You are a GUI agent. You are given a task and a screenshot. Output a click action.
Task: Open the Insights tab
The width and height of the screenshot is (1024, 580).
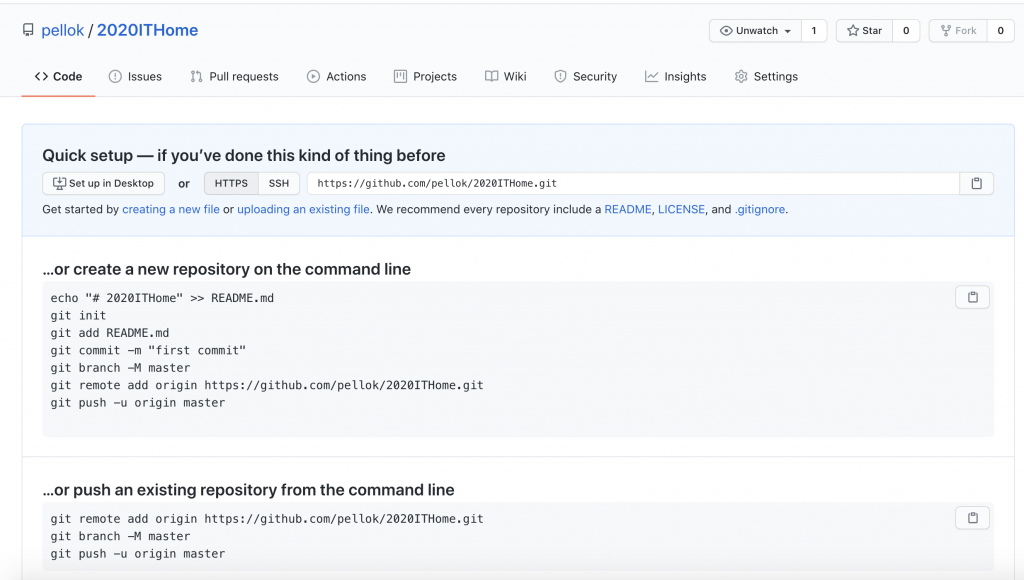pos(675,76)
